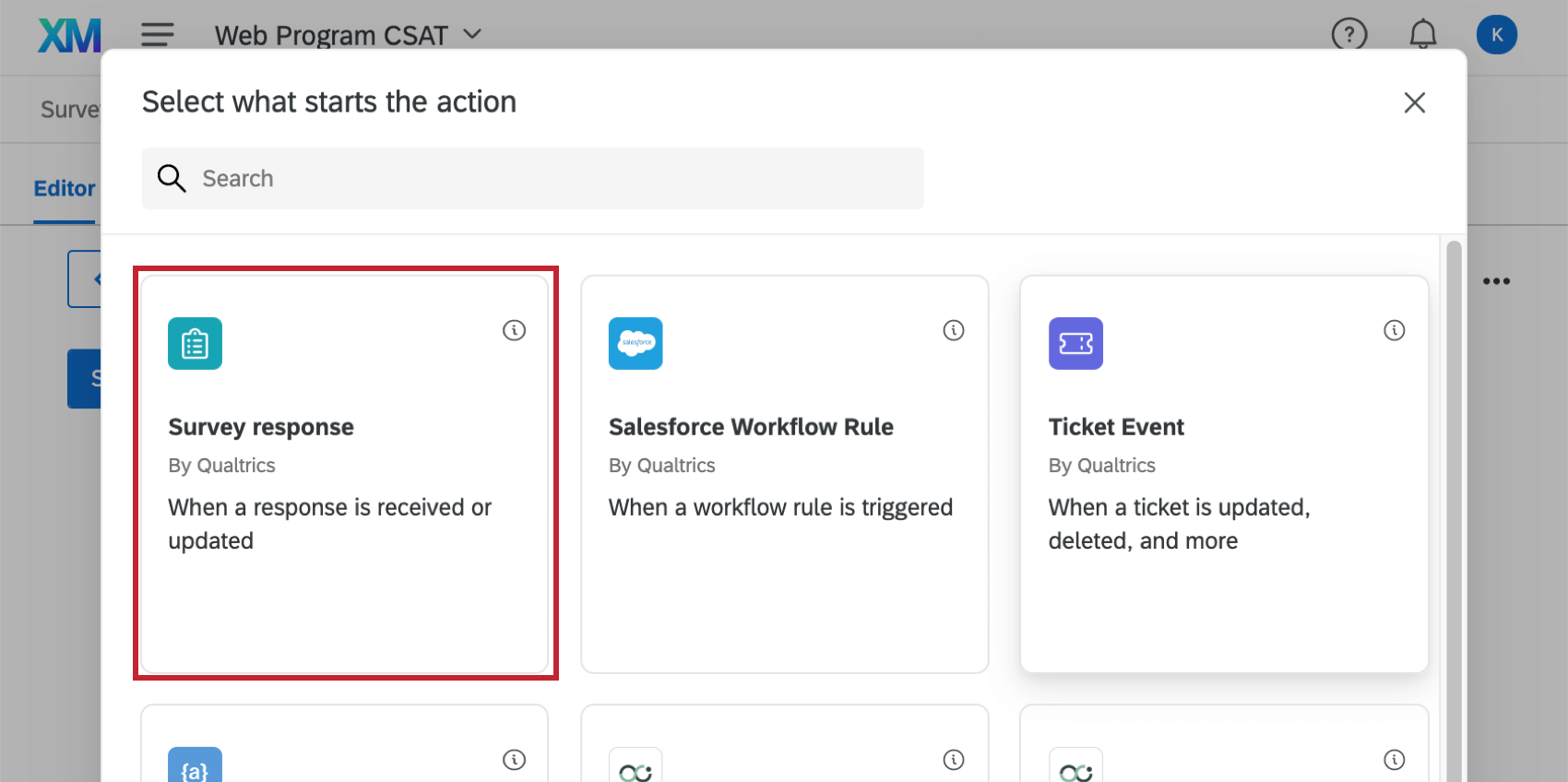
Task: Open the hamburger navigation menu
Action: 158,35
